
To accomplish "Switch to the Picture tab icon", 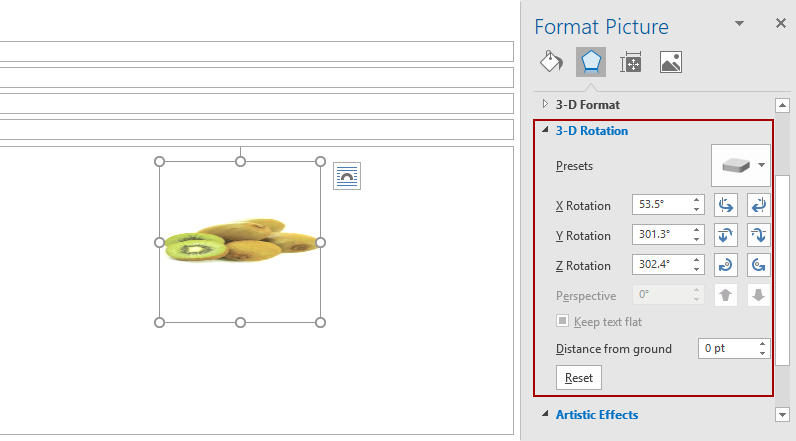I will [x=671, y=62].
